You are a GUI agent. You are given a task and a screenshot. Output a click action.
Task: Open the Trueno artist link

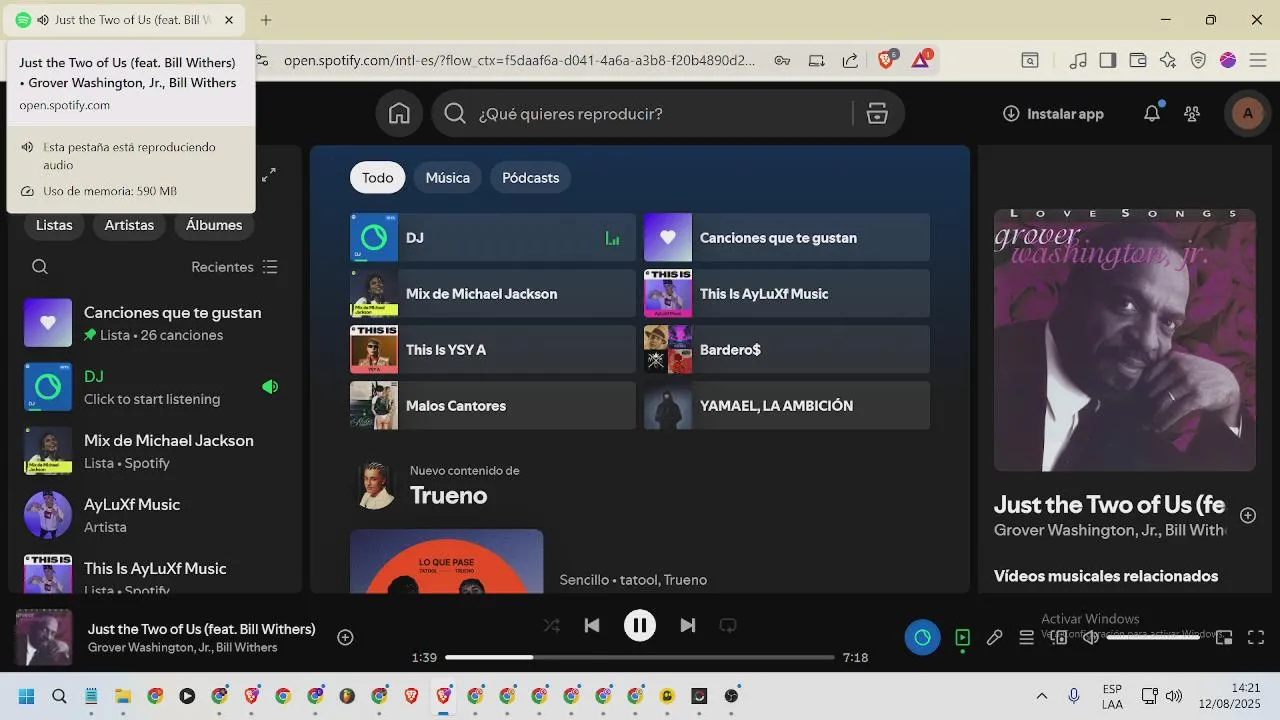[x=449, y=496]
